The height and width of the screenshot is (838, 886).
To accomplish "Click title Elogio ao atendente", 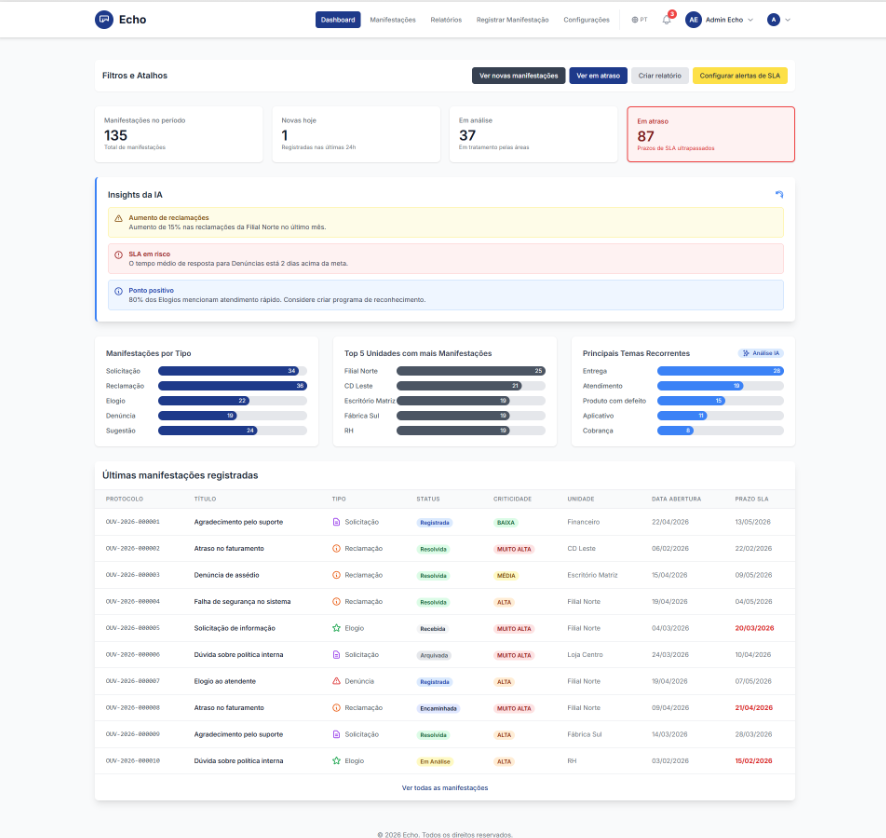I will click(225, 681).
